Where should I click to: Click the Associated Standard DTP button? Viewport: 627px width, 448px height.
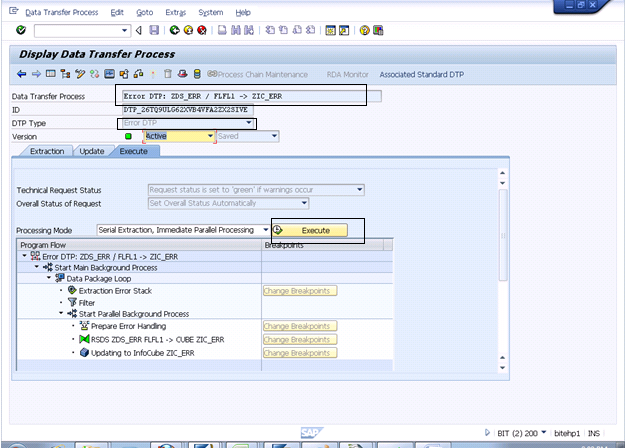(x=421, y=74)
